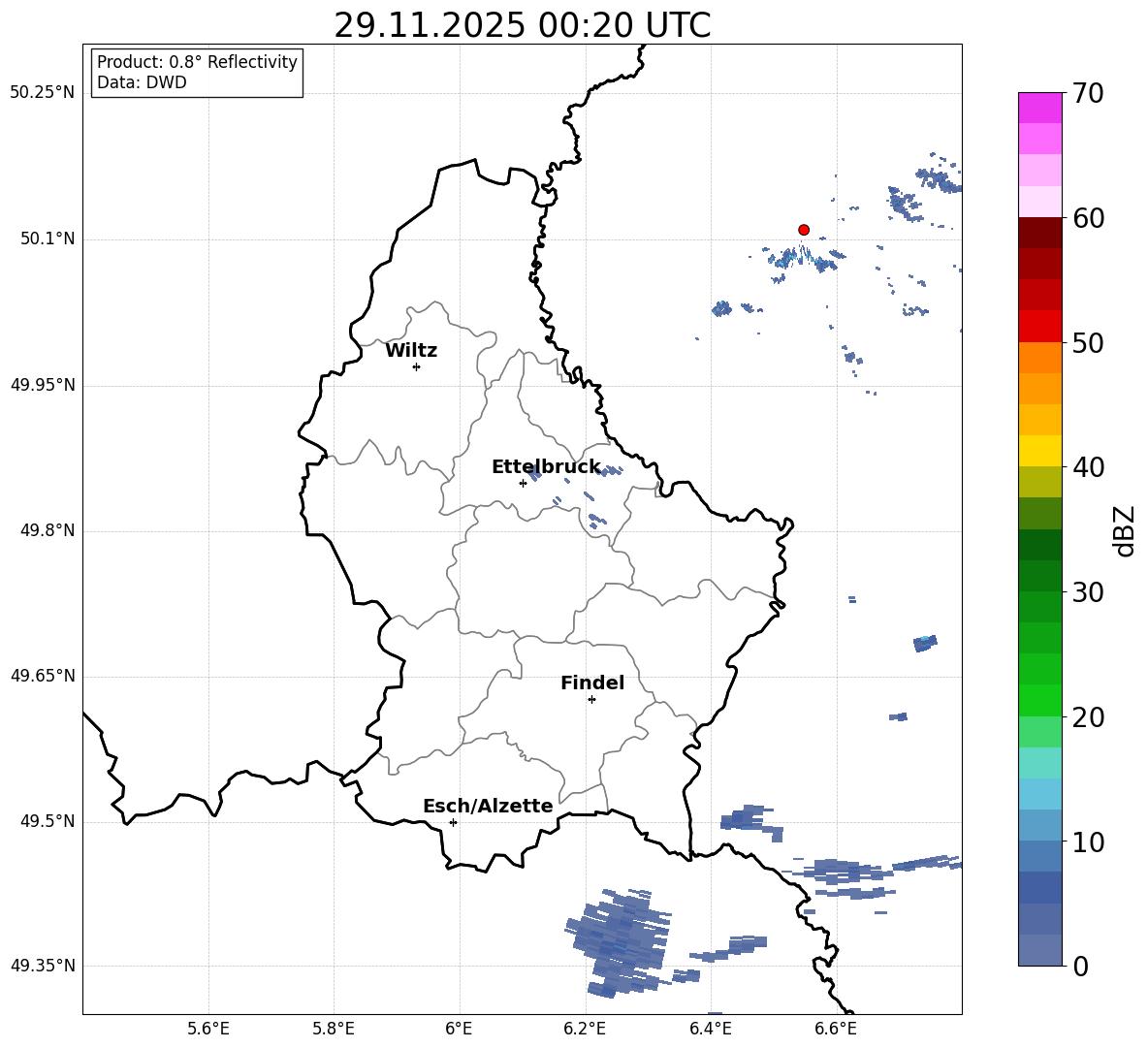The image size is (1148, 1048).
Task: Pick the dark maroon colorbar segment below 60
Action: [1040, 233]
